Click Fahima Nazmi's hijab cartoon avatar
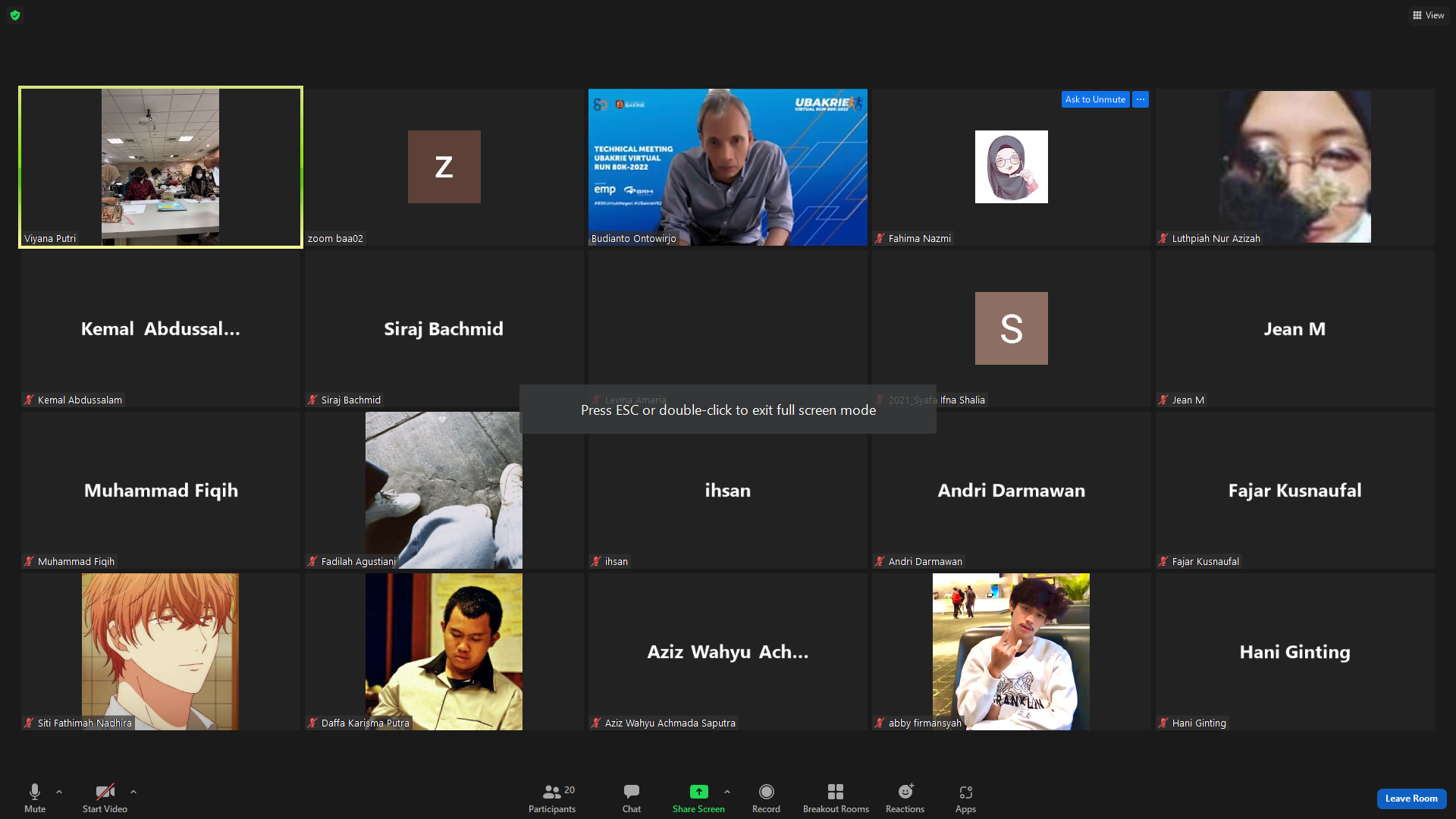Viewport: 1456px width, 819px height. pyautogui.click(x=1012, y=167)
